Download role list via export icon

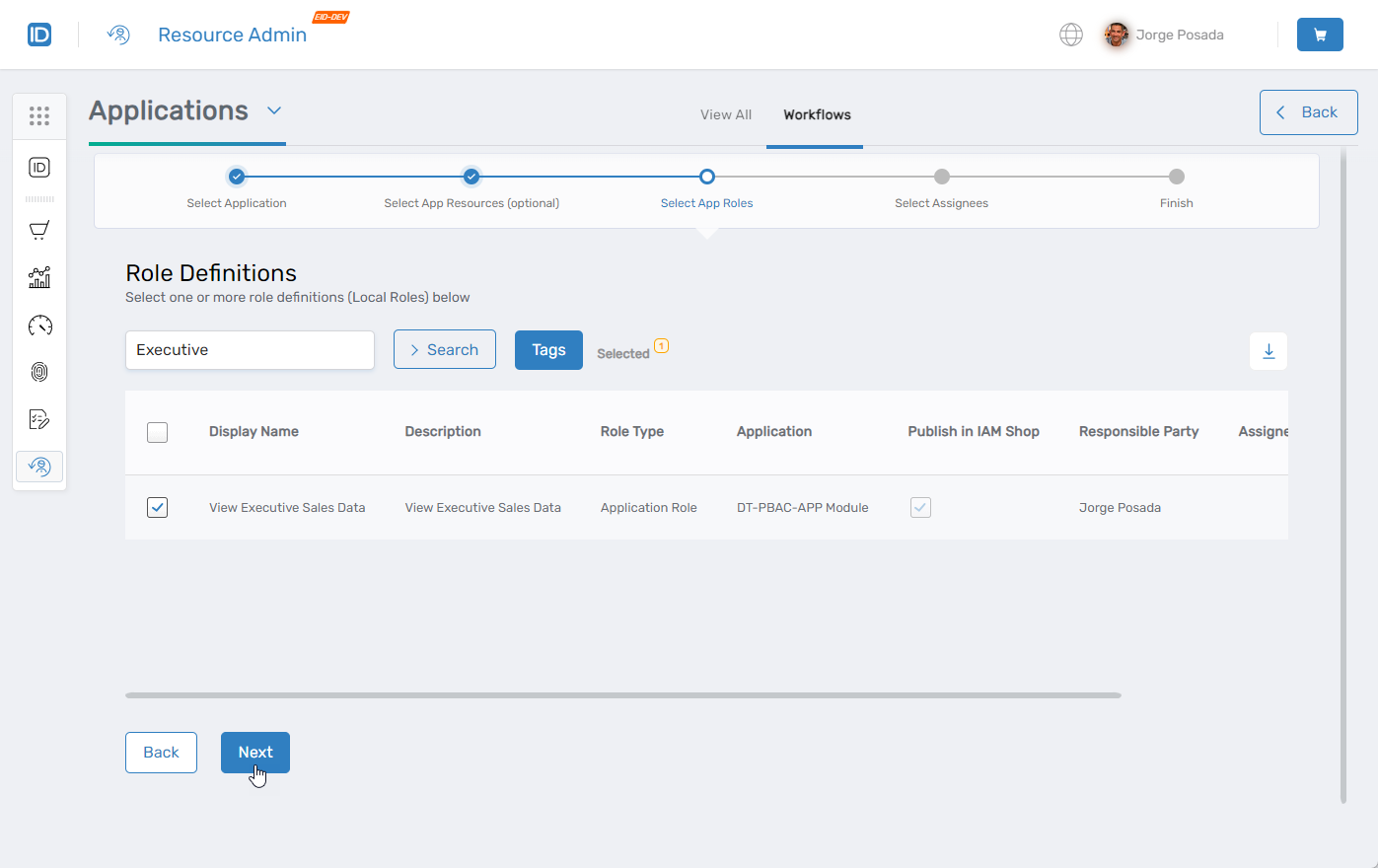[x=1269, y=351]
